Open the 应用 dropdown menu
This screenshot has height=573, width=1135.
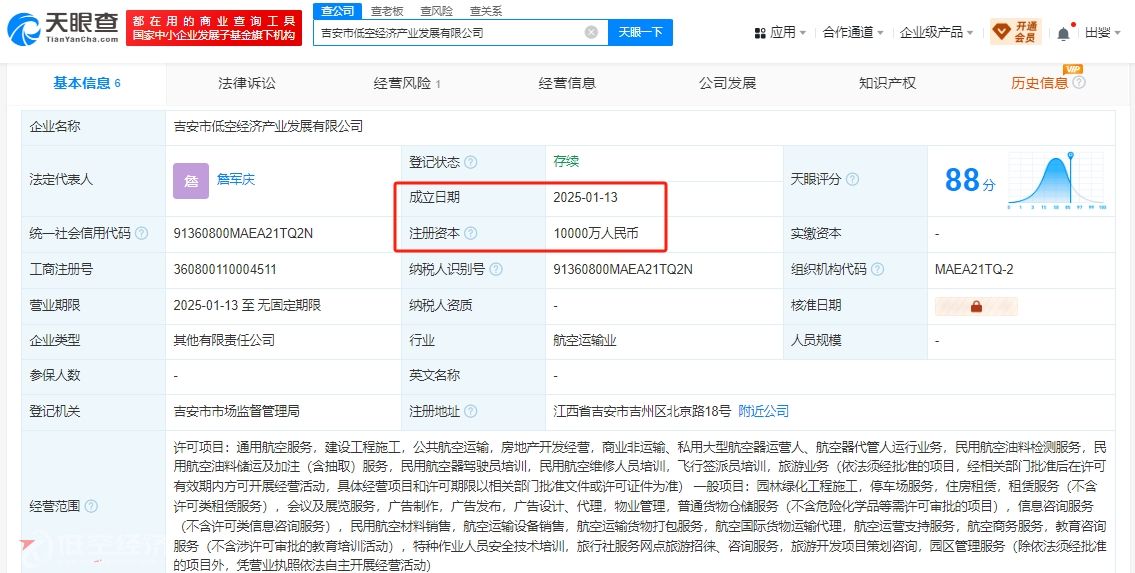(x=780, y=33)
